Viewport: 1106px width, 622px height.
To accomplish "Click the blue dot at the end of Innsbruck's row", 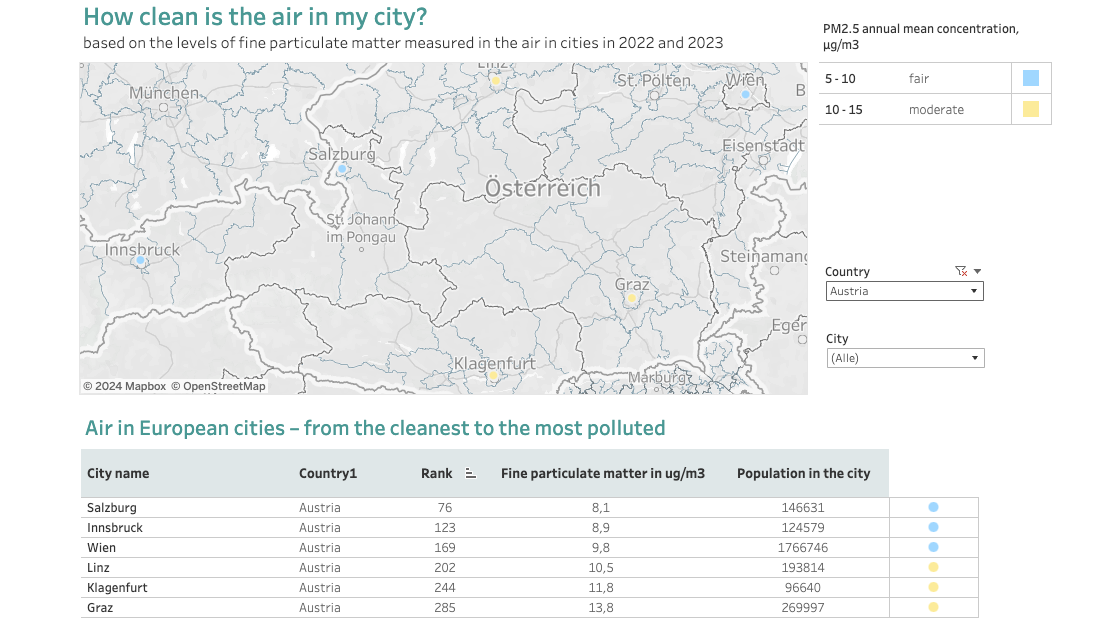I will 933,527.
